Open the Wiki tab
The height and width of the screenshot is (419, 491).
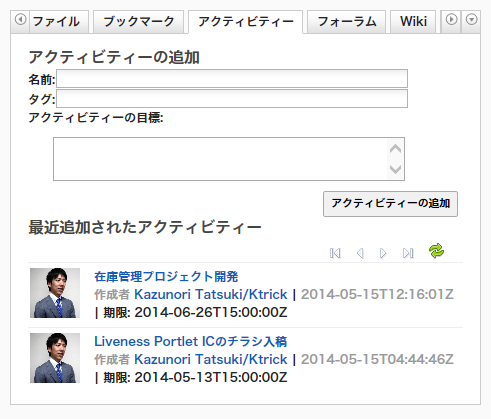pyautogui.click(x=413, y=22)
